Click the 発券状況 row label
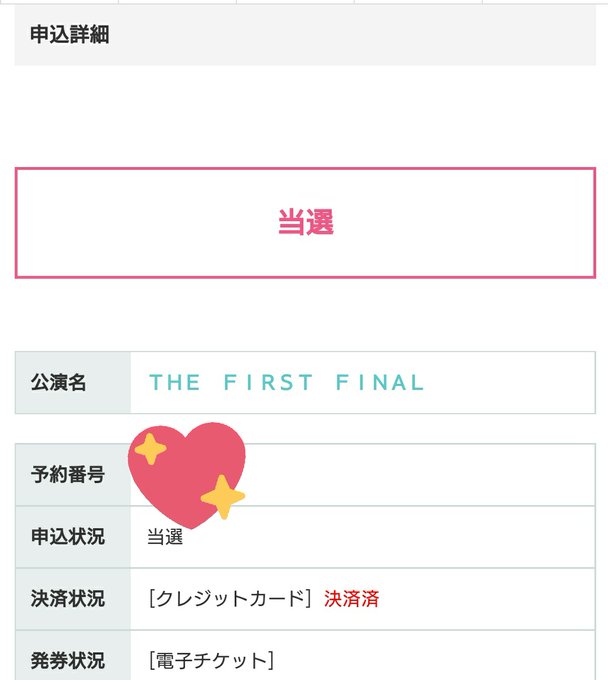This screenshot has width=608, height=680. [x=68, y=660]
